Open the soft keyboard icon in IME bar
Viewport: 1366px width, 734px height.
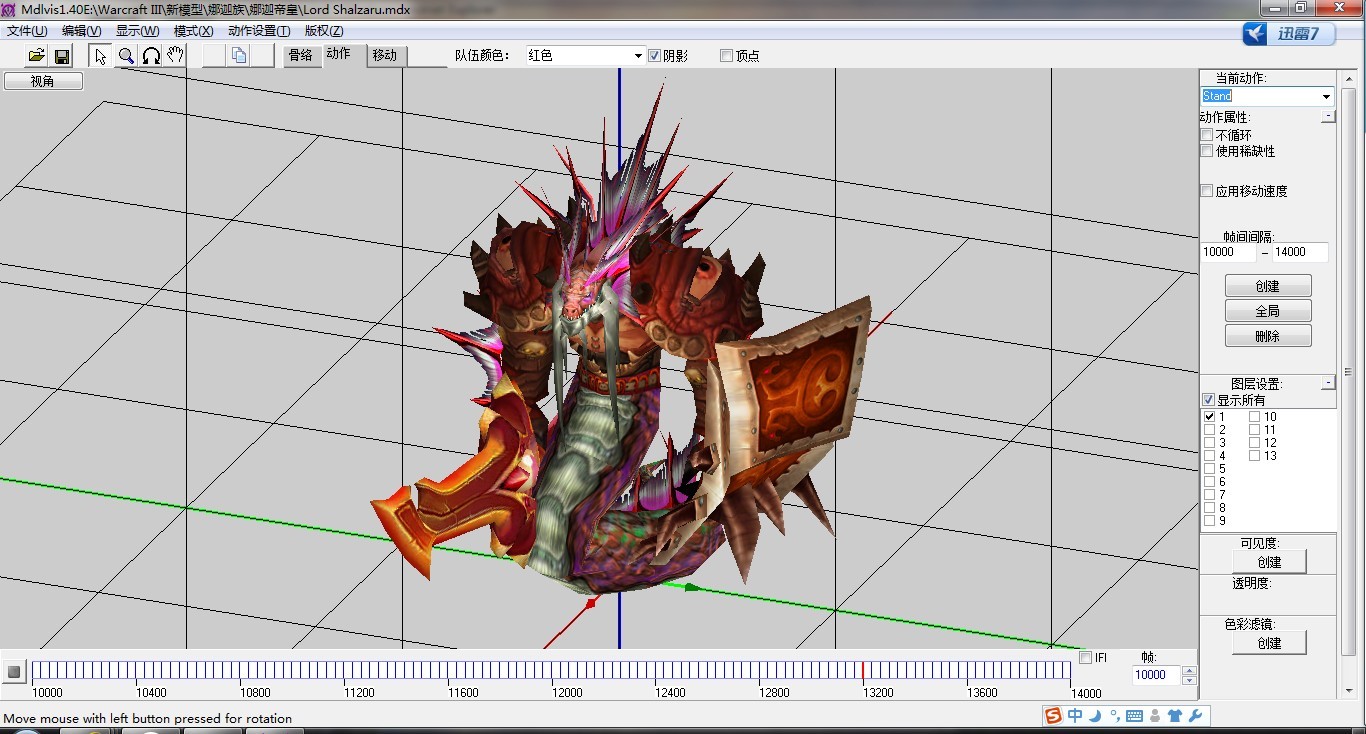(1134, 716)
